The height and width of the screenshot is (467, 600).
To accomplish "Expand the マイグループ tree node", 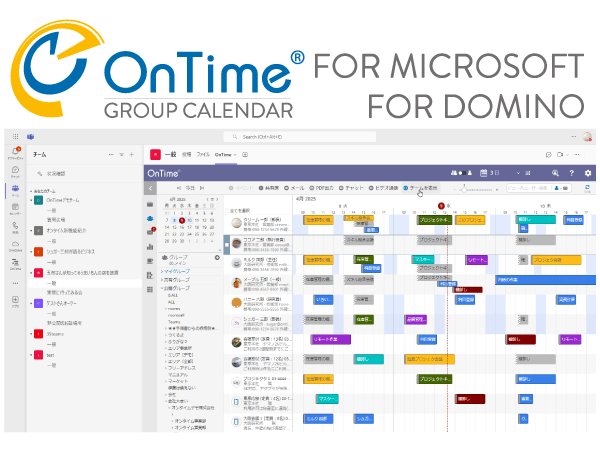I will click(162, 271).
